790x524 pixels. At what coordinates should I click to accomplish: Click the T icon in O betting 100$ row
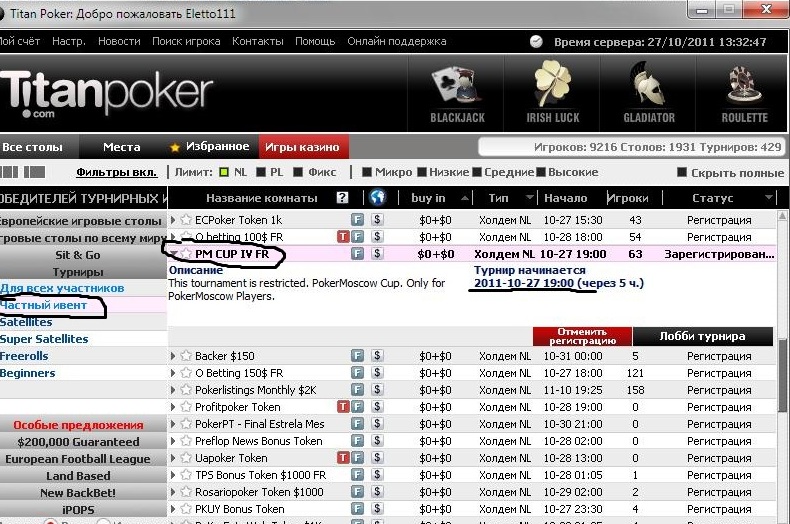pyautogui.click(x=343, y=236)
